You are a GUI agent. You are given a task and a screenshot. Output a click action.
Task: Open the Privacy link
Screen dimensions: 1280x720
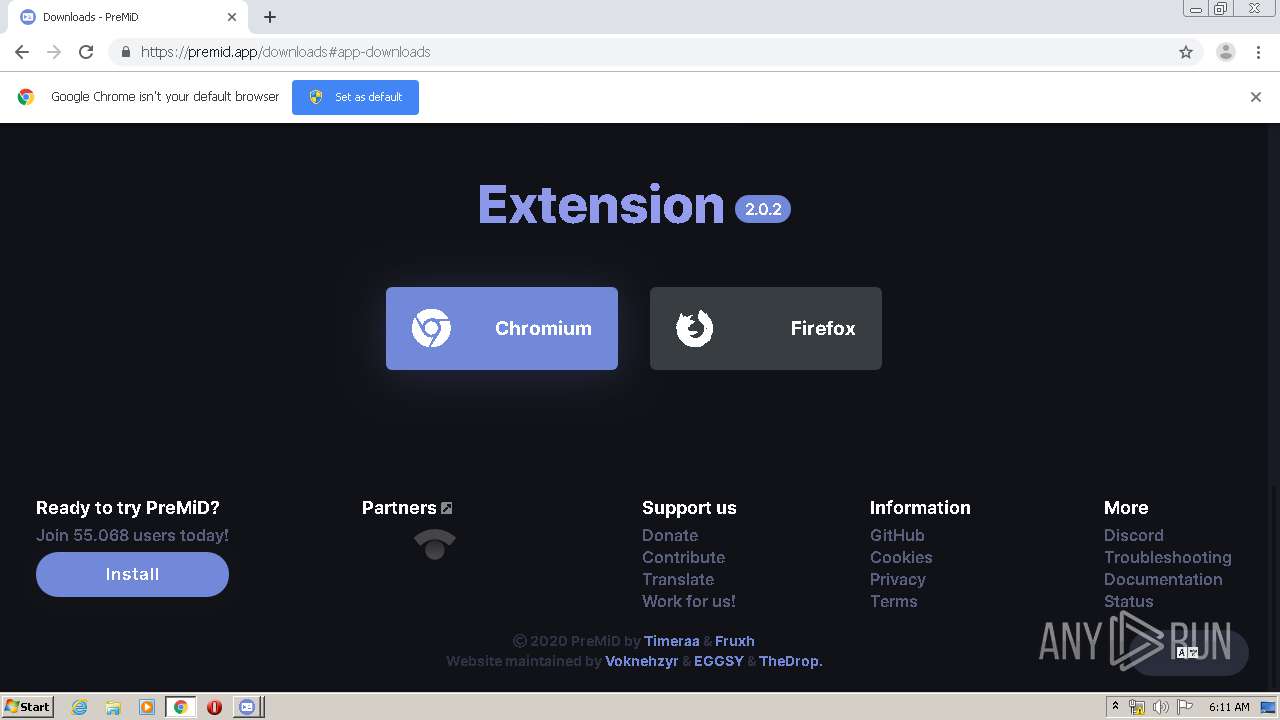click(x=898, y=579)
